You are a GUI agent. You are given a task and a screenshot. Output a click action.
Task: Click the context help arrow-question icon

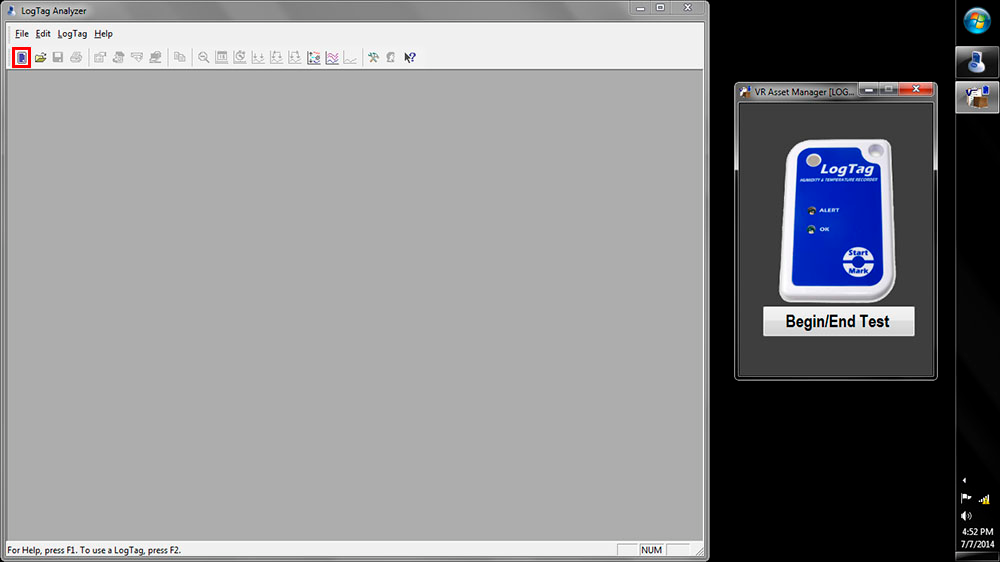click(410, 58)
